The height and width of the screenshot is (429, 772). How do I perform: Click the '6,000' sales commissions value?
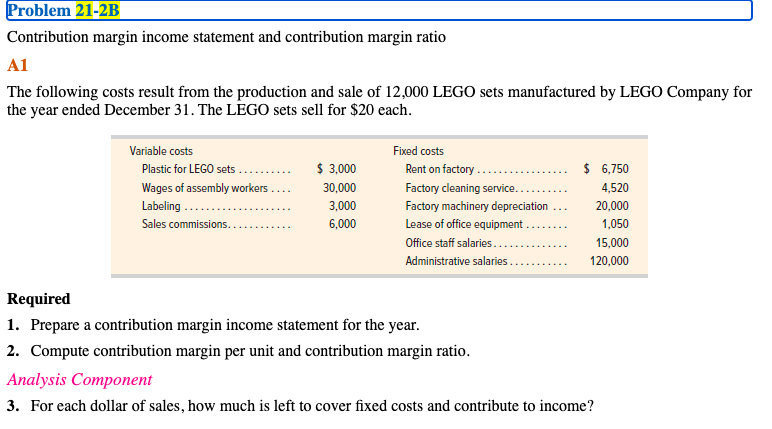coord(343,224)
